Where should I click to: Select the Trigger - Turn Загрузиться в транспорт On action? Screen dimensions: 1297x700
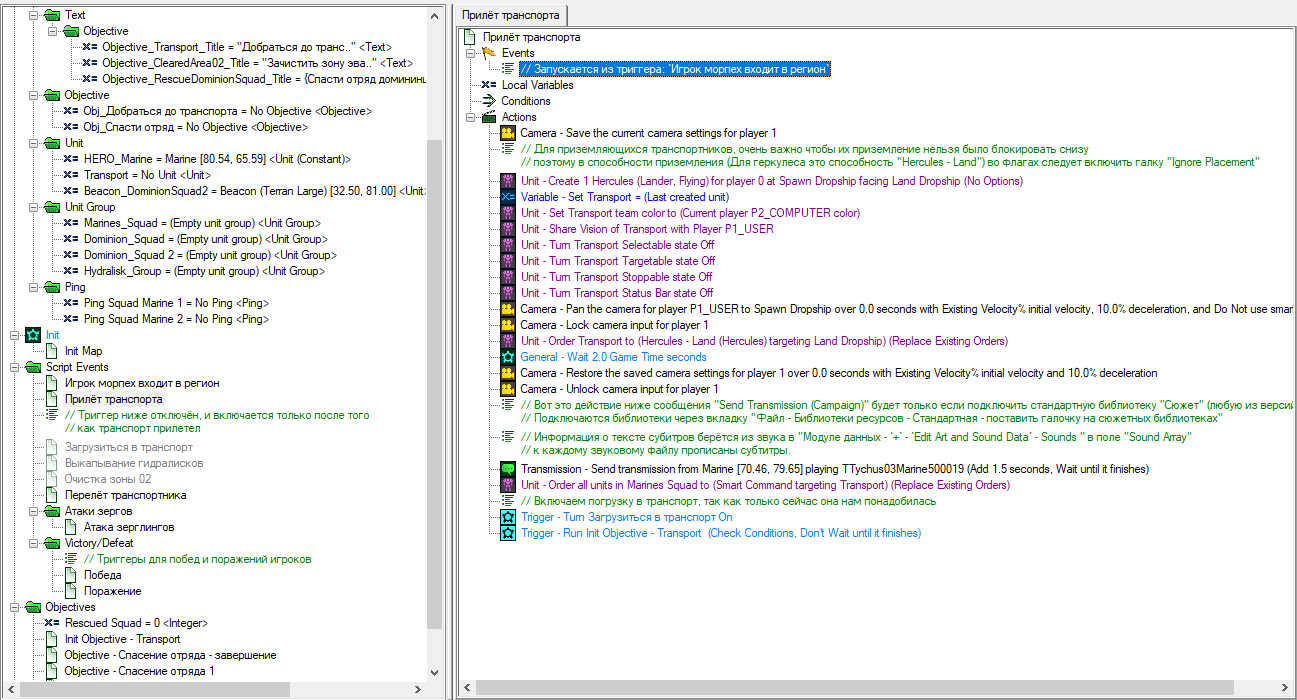click(x=626, y=517)
